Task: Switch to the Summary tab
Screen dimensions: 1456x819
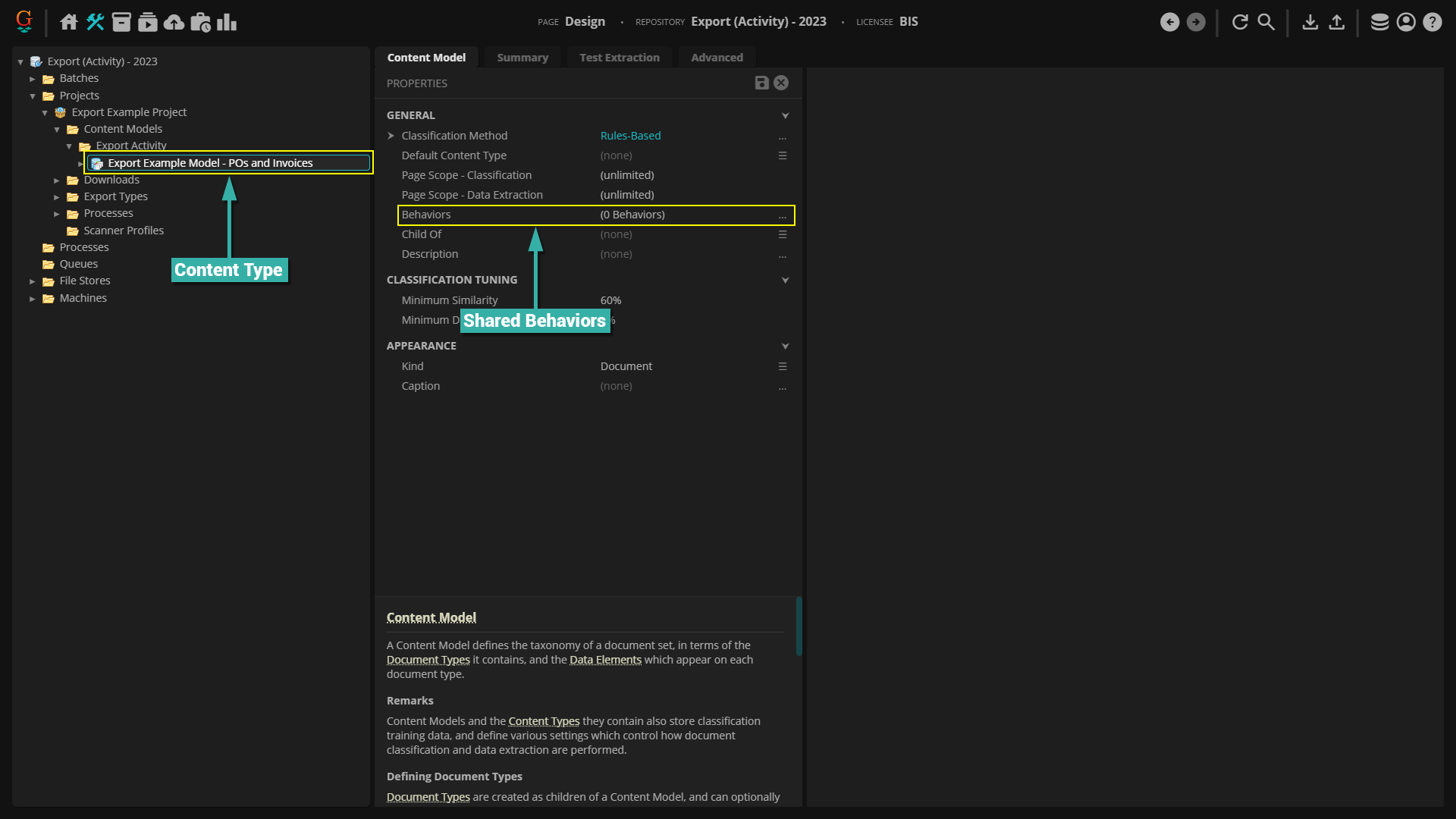Action: point(522,58)
